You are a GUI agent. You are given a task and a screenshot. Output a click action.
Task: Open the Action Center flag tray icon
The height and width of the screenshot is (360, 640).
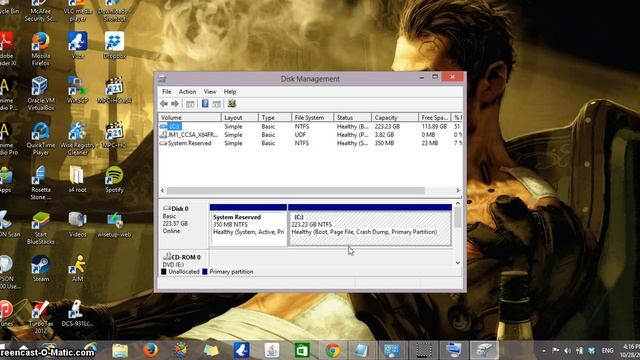click(556, 350)
